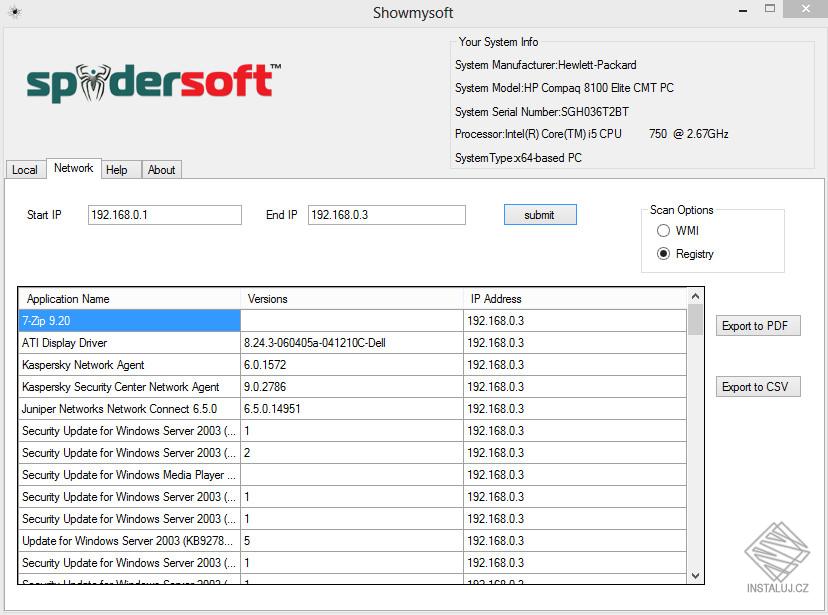Click the spider app icon in title bar
The width and height of the screenshot is (828, 615).
[x=15, y=12]
